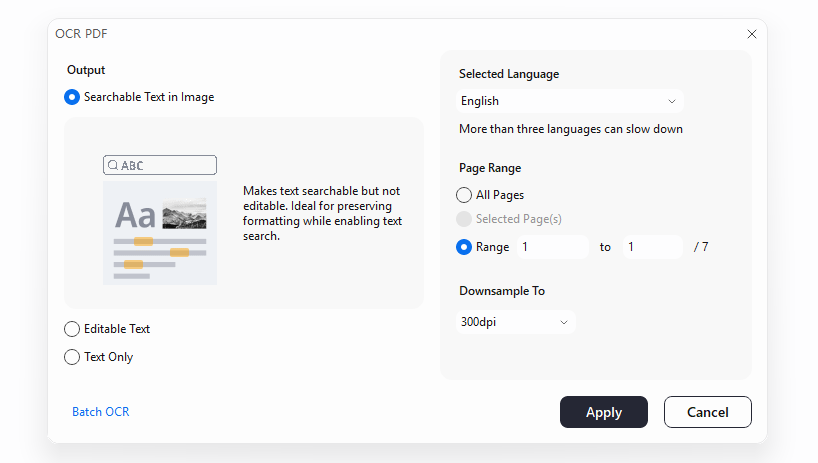Viewport: 818px width, 463px height.
Task: Click the Range end page field
Action: (x=653, y=247)
